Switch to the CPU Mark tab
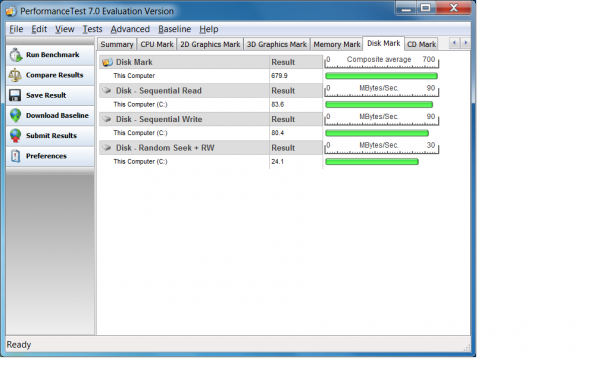 [x=157, y=44]
